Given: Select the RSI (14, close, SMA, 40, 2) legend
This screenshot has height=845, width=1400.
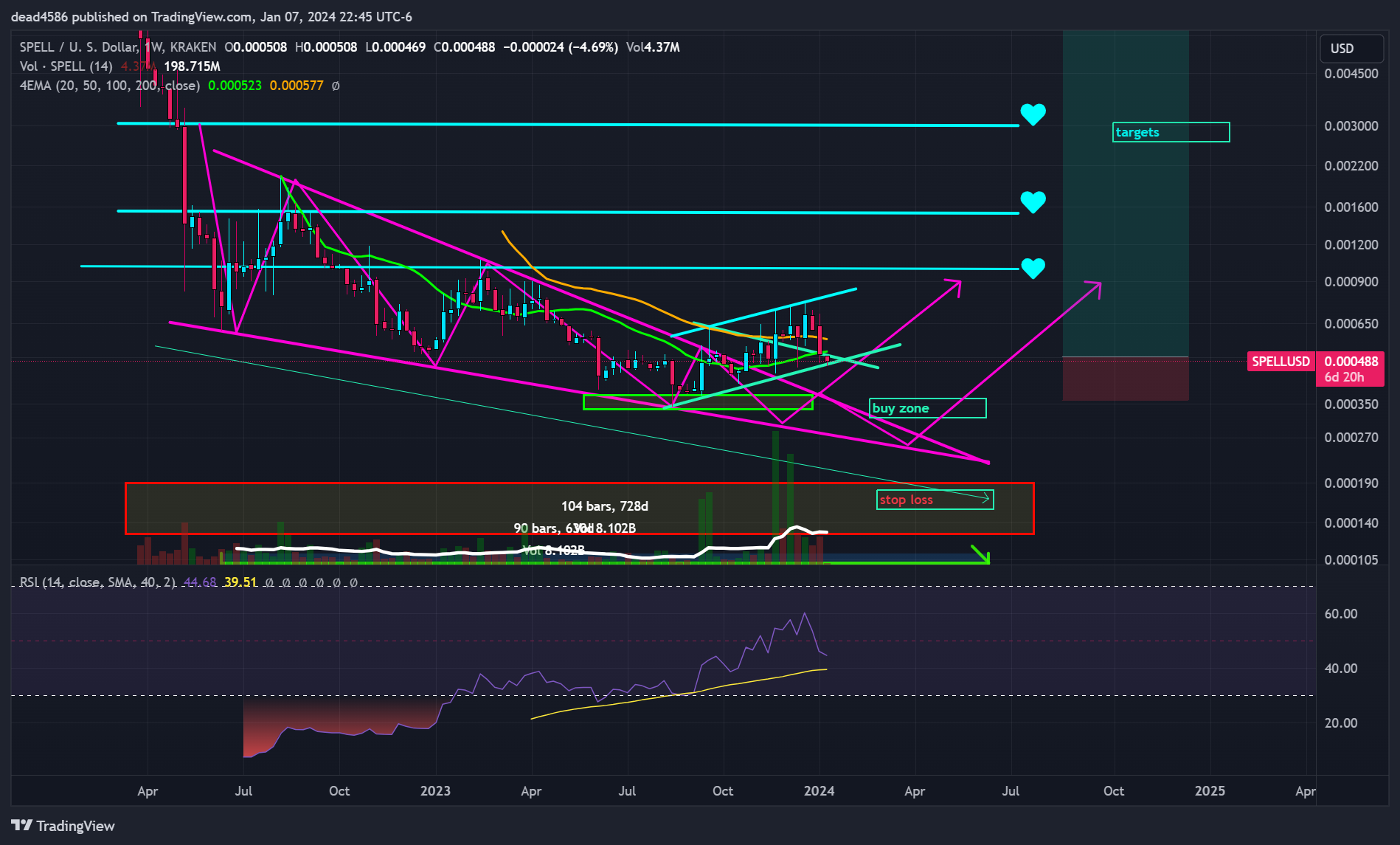Looking at the screenshot, I should [97, 582].
